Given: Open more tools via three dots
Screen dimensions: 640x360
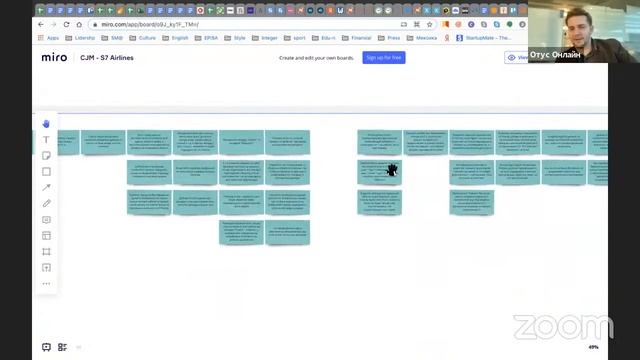Looking at the screenshot, I should (x=46, y=284).
